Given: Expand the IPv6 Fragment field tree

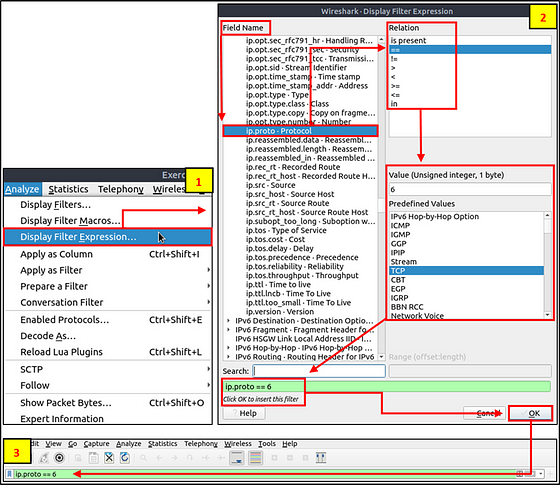Looking at the screenshot, I should tap(229, 330).
